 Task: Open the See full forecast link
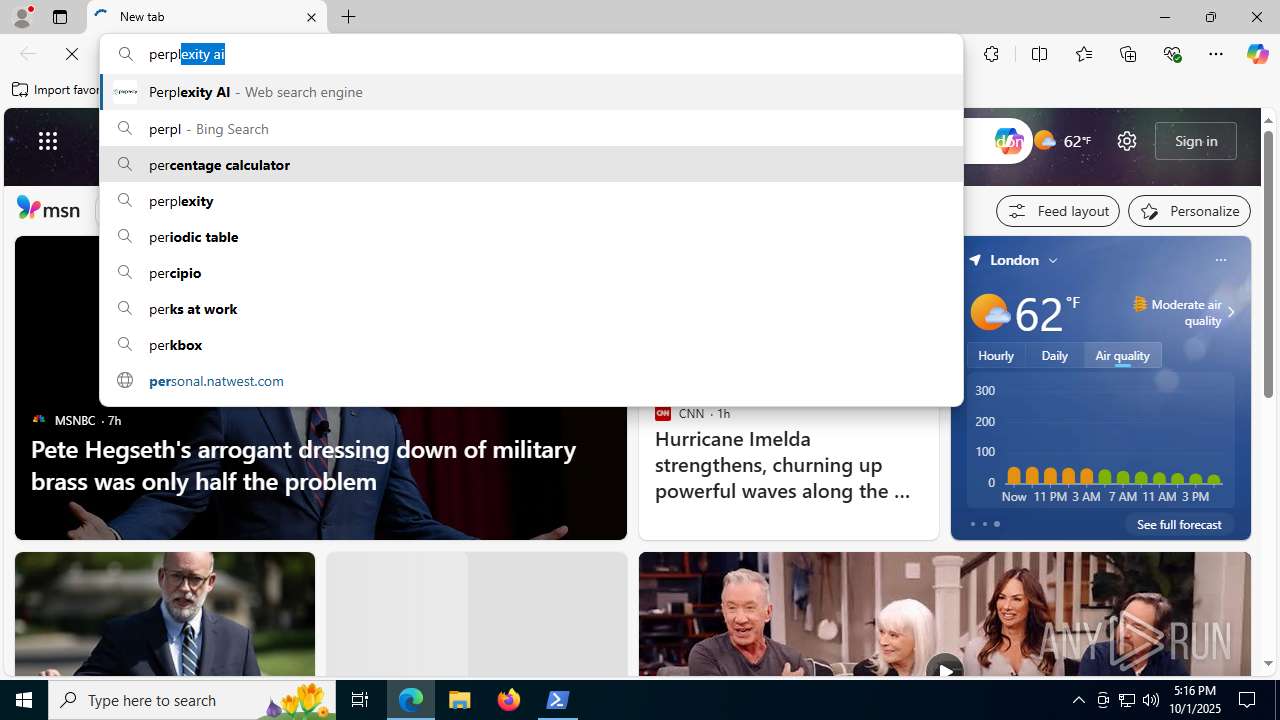tap(1179, 524)
